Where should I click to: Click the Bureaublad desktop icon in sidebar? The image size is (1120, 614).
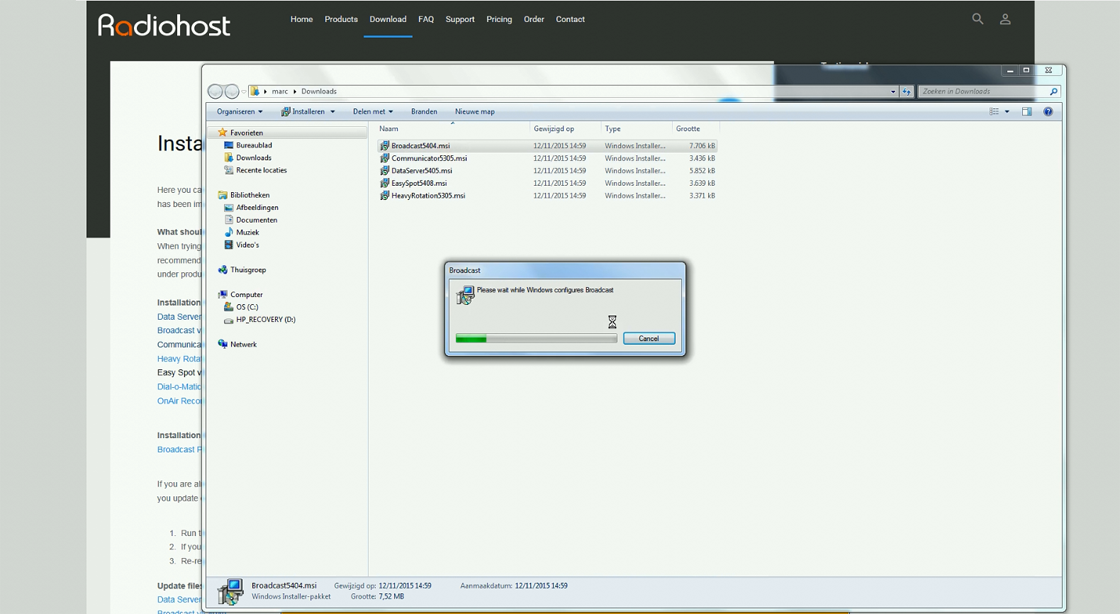tap(229, 146)
